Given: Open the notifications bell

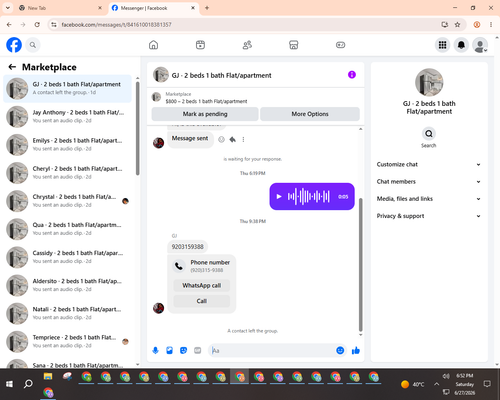Looking at the screenshot, I should point(461,45).
